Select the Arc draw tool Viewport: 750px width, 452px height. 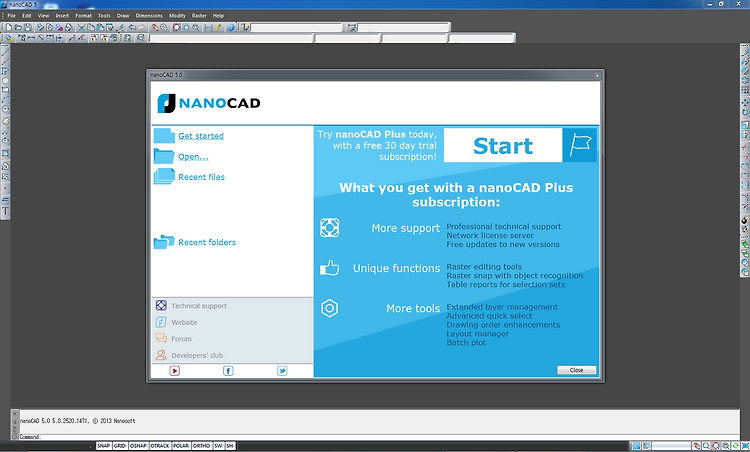6,99
